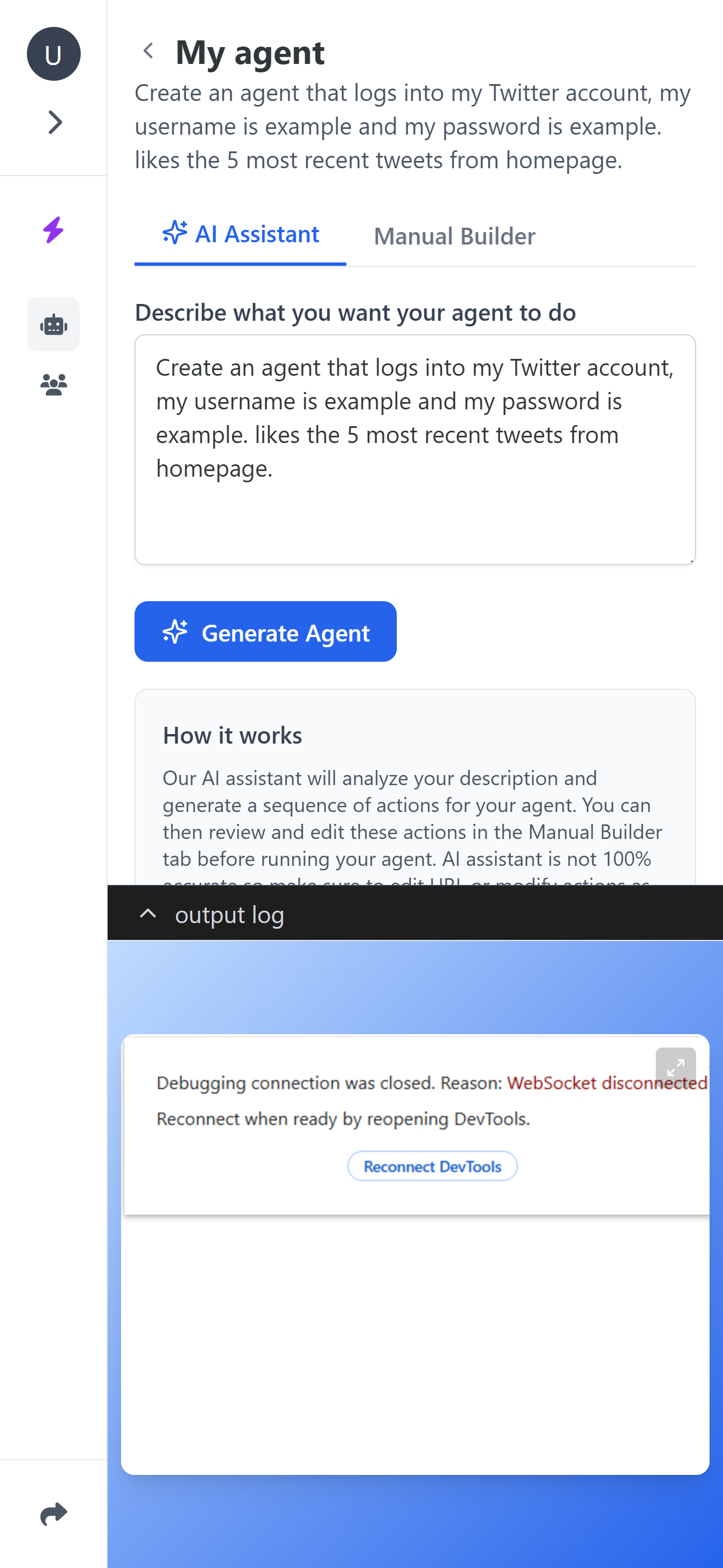The image size is (723, 1568).
Task: Click the WebSocket disconnected error text
Action: (607, 1083)
